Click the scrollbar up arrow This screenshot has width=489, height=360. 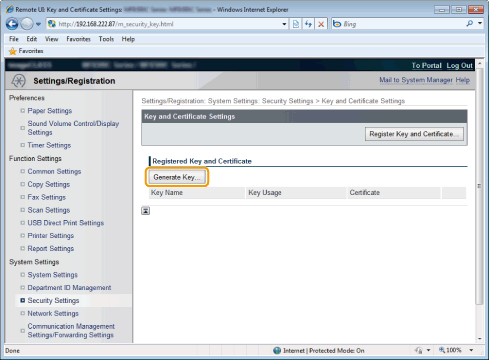(480, 63)
